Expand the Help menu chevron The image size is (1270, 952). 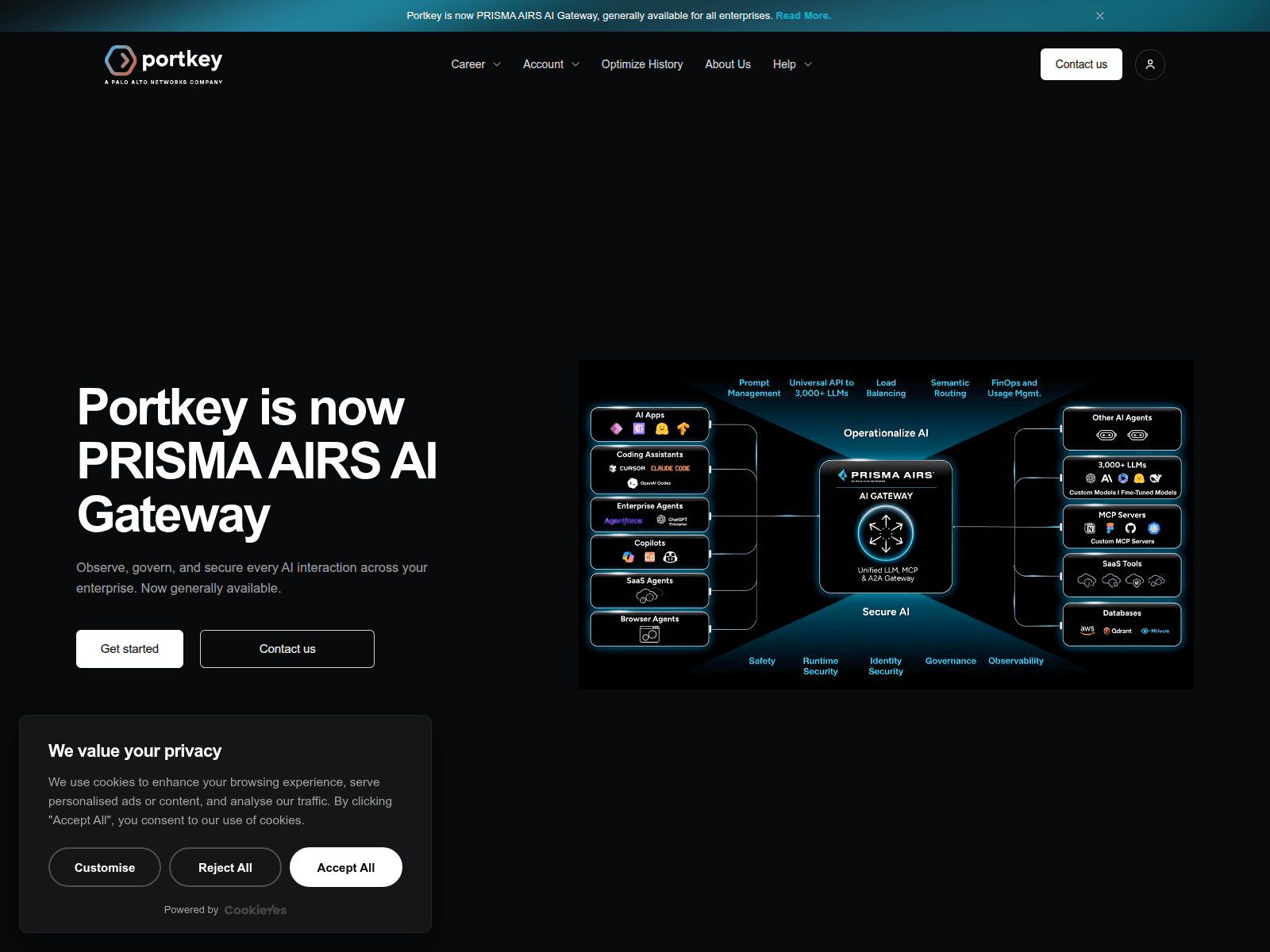click(x=808, y=64)
